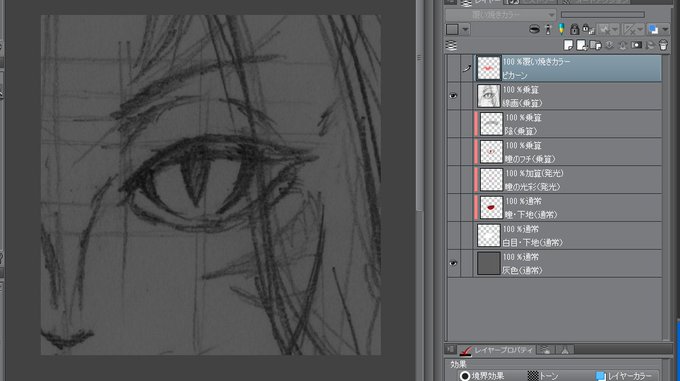Create a new raster layer
680x381 pixels.
(x=568, y=46)
